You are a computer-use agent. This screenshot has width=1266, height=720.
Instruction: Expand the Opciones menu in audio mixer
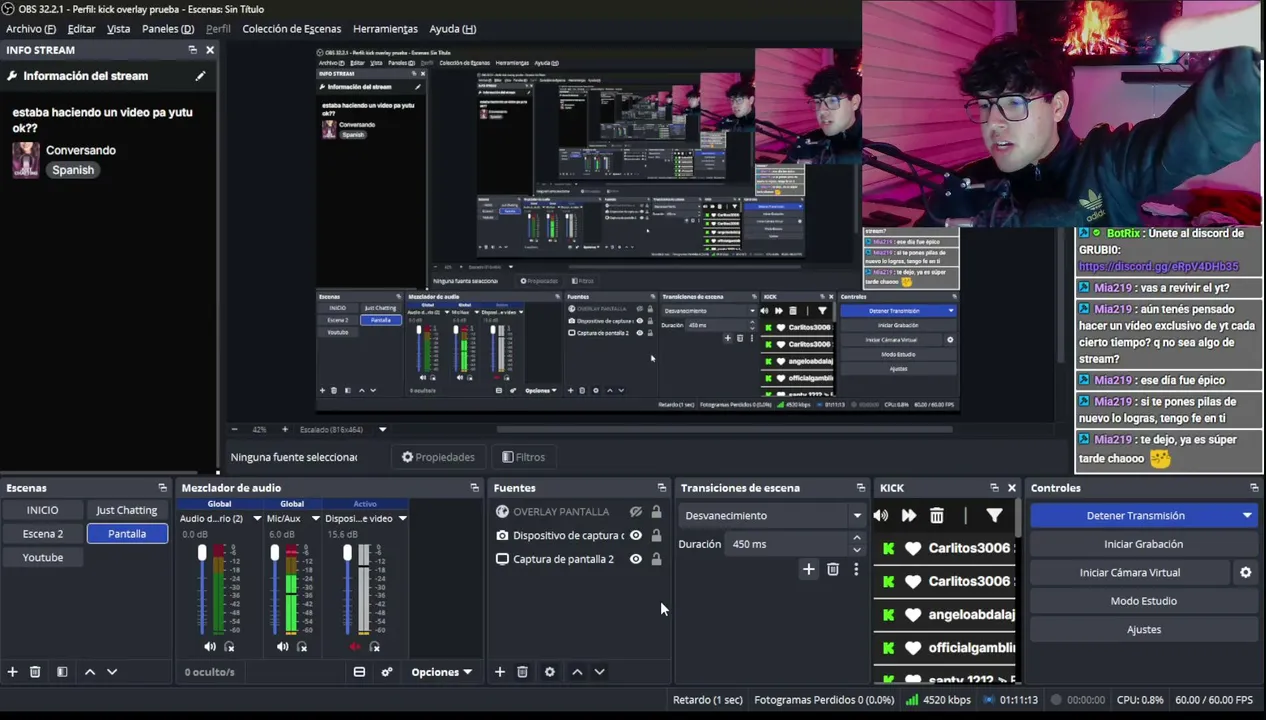[x=441, y=672]
